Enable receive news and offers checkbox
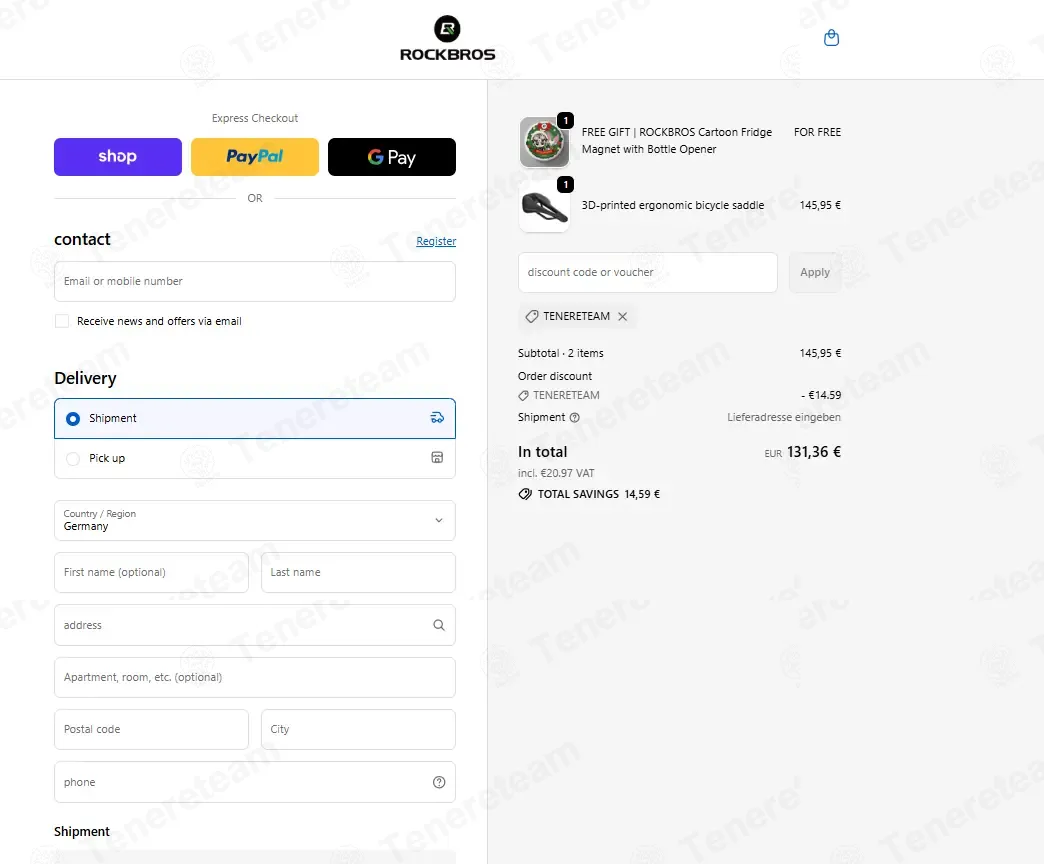Screen dimensions: 1044x864 pyautogui.click(x=62, y=321)
